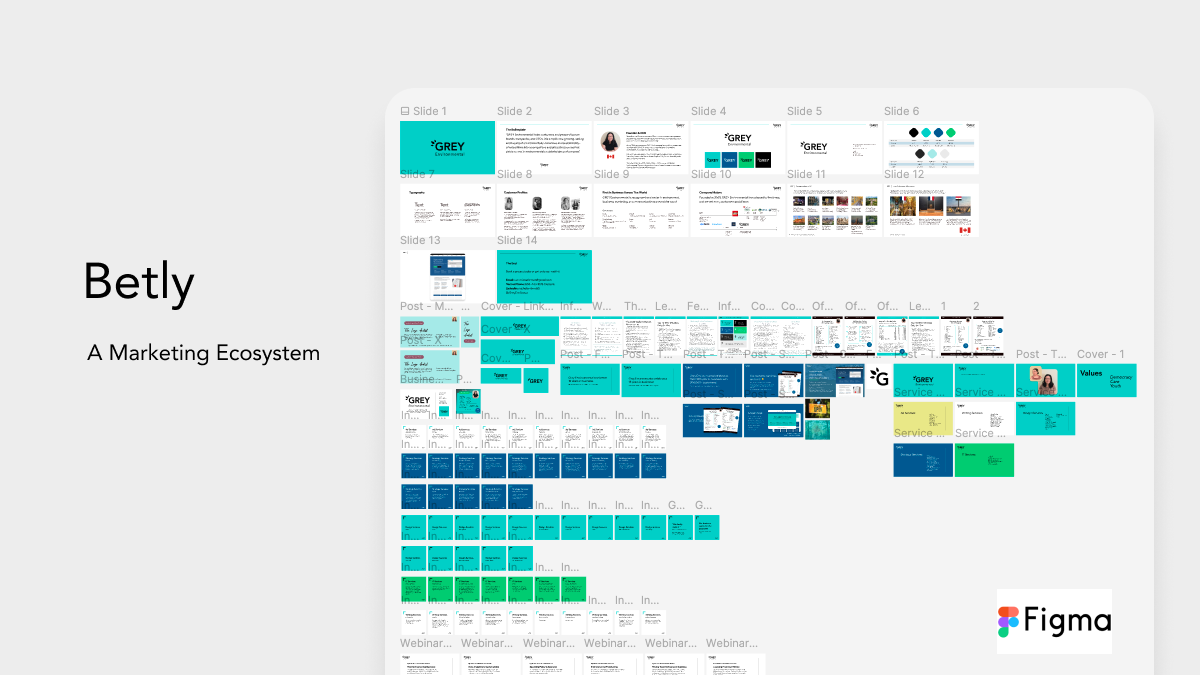Image resolution: width=1200 pixels, height=675 pixels.
Task: Click the 'Slide 14' frame label
Action: tap(517, 240)
